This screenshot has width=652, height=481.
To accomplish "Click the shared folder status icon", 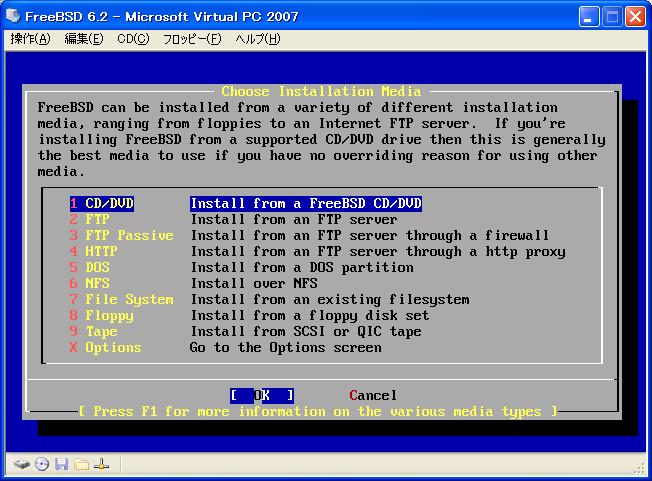I will click(x=82, y=464).
